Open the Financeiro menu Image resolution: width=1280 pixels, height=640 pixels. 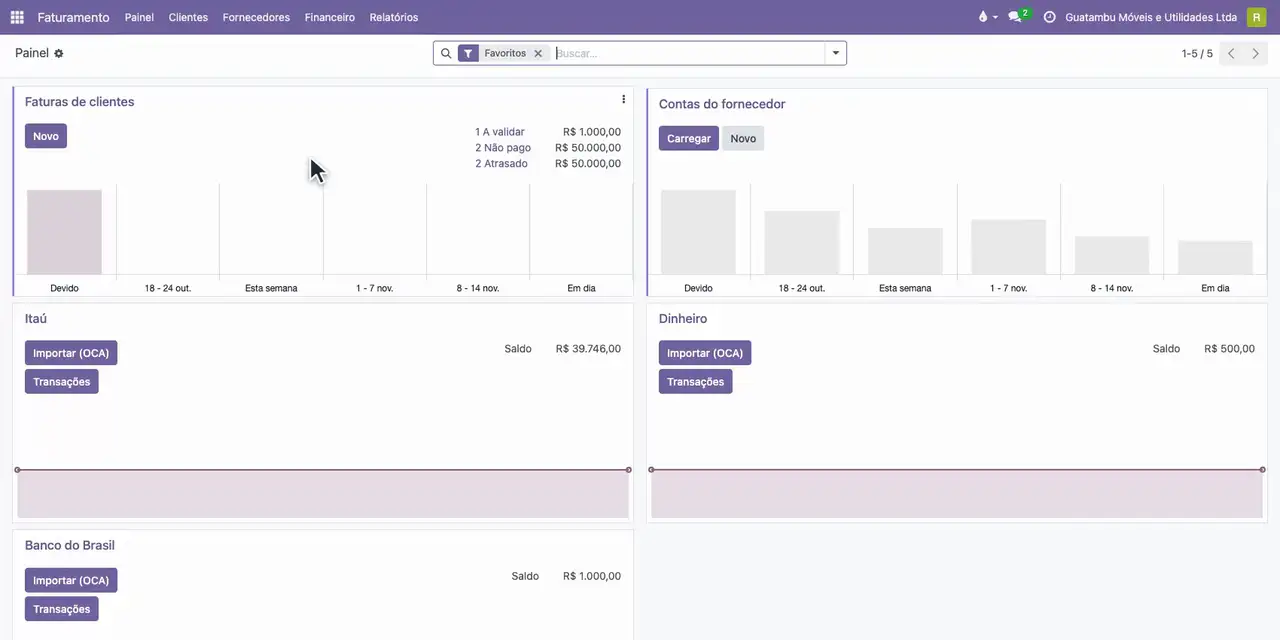click(330, 17)
